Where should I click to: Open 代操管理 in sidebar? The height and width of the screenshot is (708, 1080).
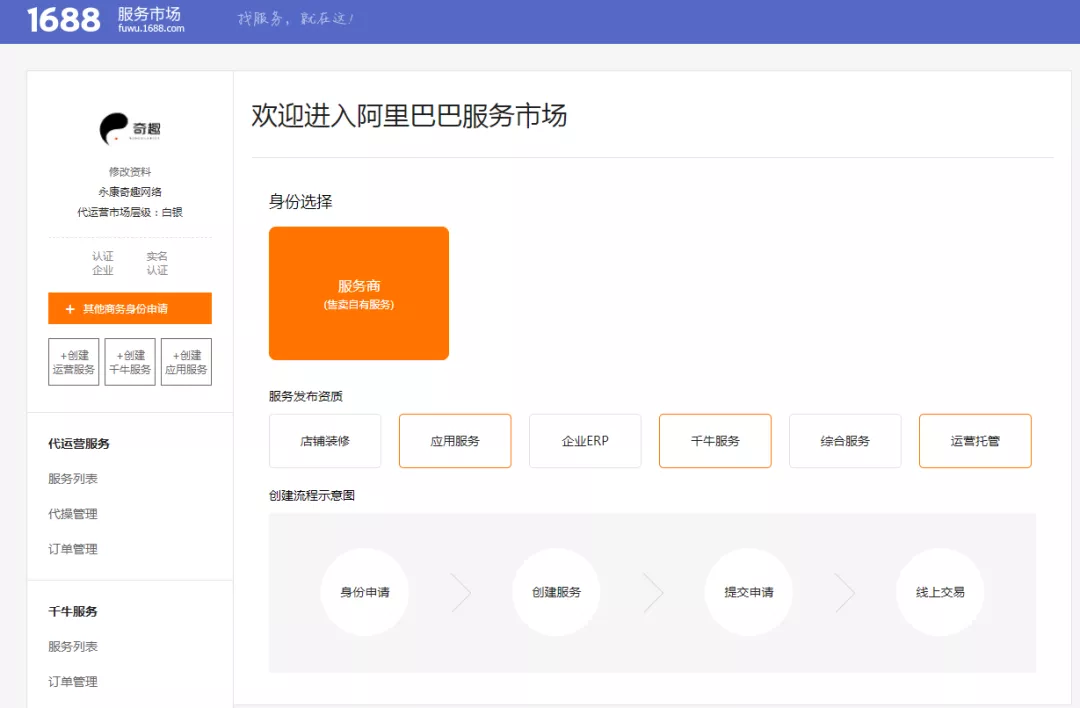73,514
